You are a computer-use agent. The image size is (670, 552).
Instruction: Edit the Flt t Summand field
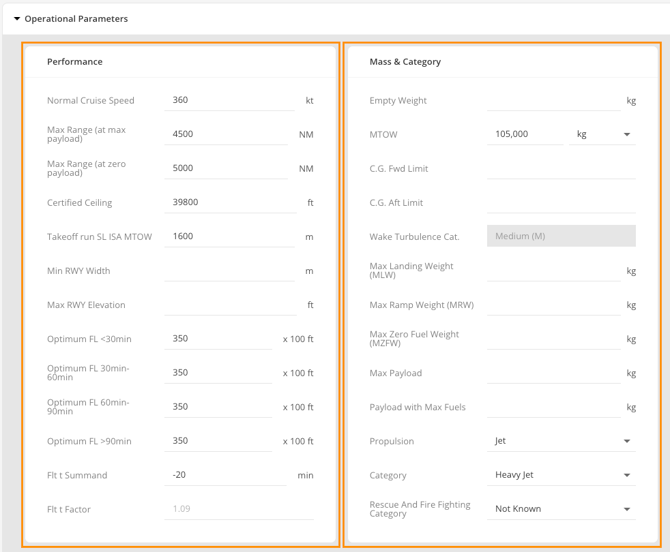(226, 475)
